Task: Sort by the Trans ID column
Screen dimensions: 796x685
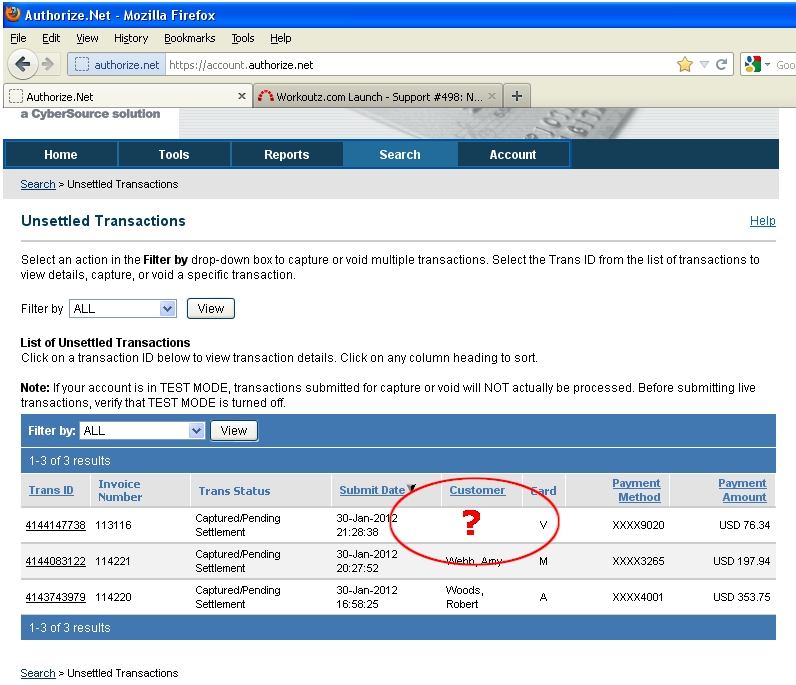Action: 51,491
